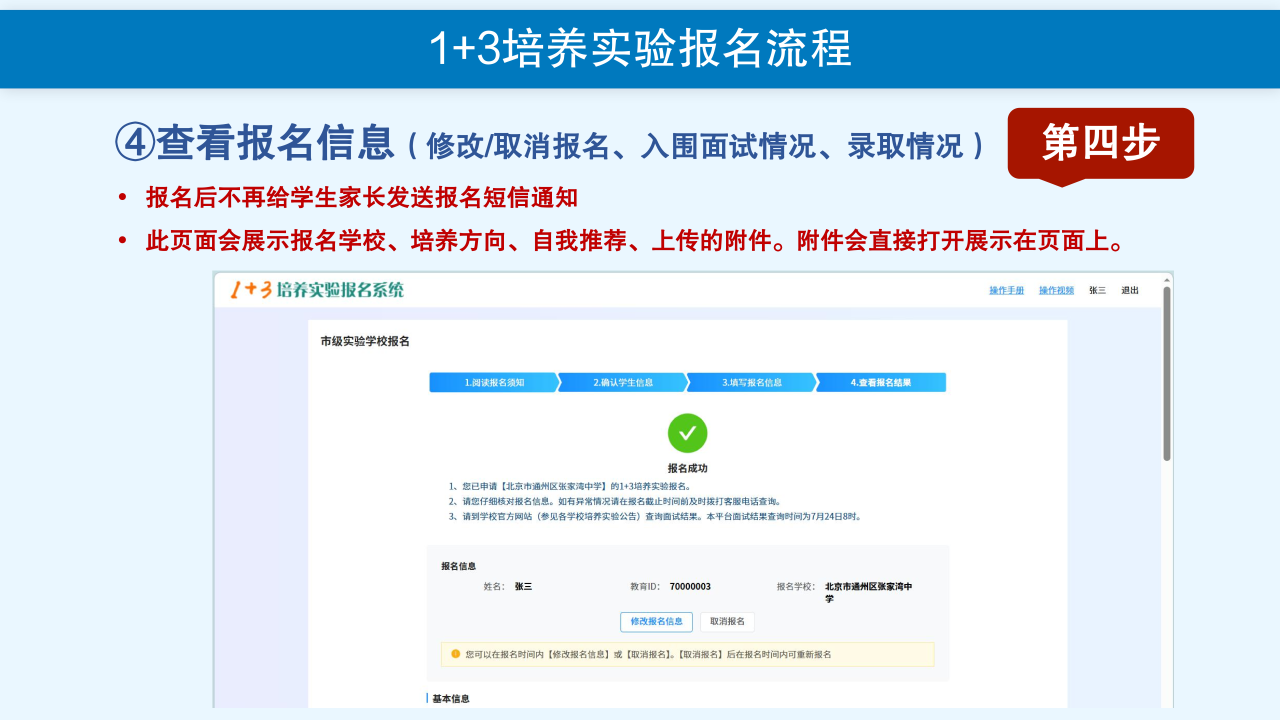Click notice line 3 about 面试结果
This screenshot has width=1280, height=720.
(x=655, y=517)
